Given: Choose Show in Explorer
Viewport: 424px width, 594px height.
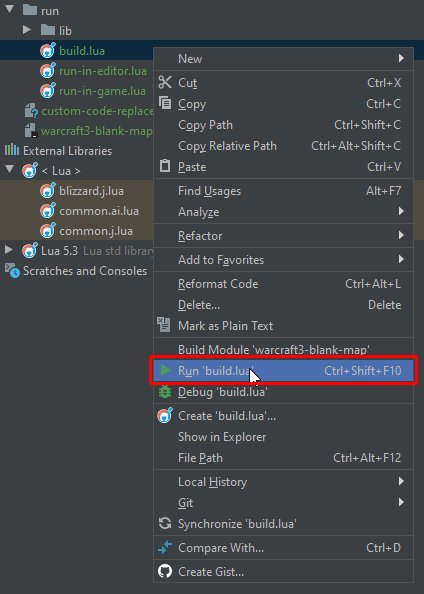Looking at the screenshot, I should click(283, 436).
